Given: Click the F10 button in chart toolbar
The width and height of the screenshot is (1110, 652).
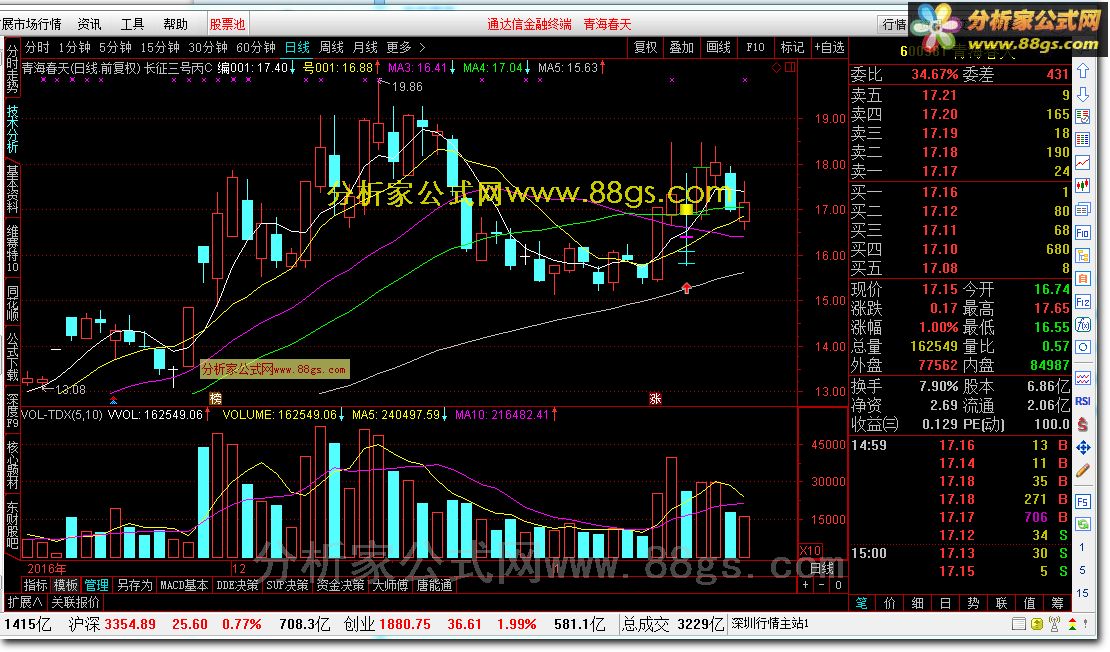Looking at the screenshot, I should (755, 47).
